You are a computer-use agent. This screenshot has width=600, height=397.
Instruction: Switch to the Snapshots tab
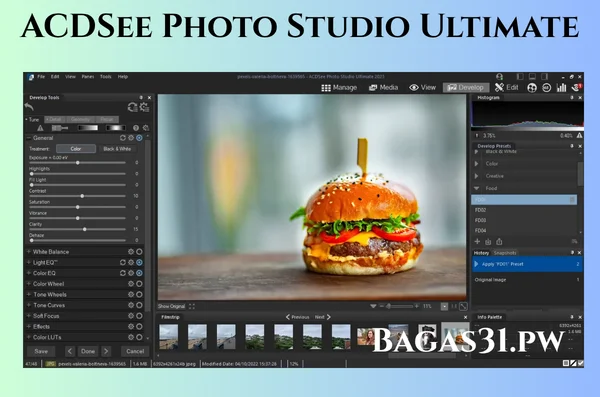pyautogui.click(x=505, y=253)
